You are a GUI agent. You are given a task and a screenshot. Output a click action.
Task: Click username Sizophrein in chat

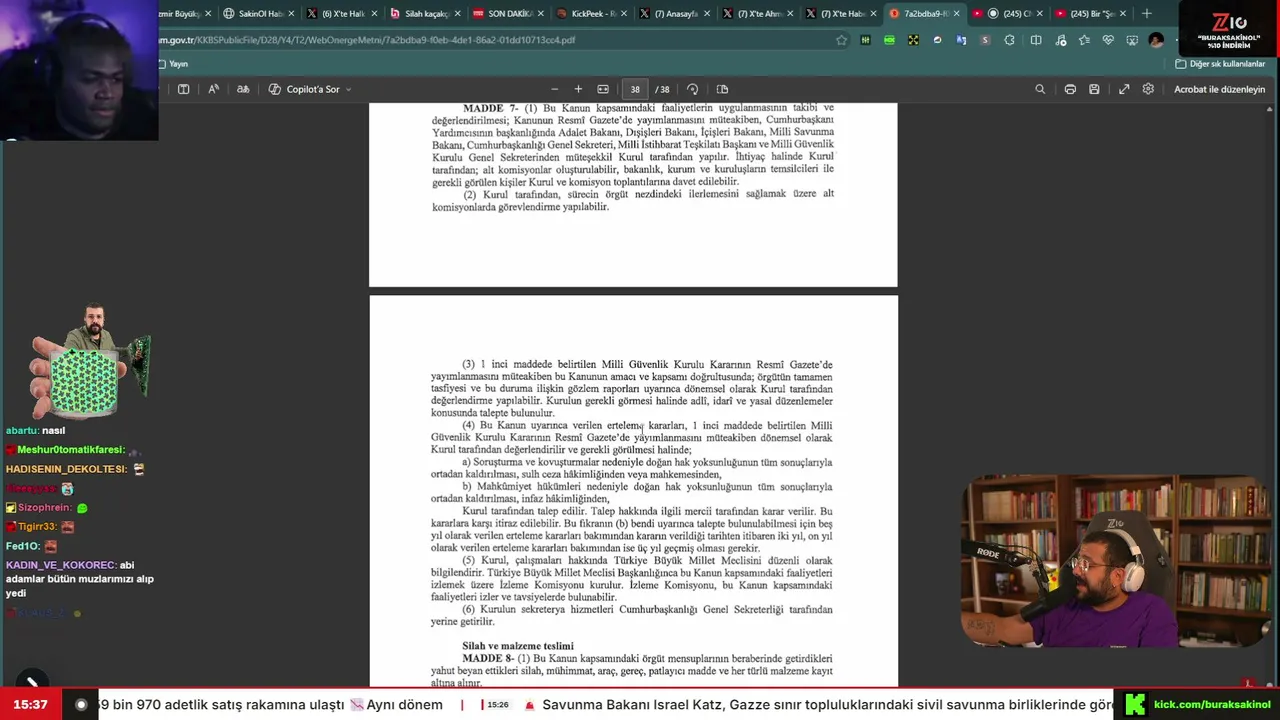click(x=44, y=508)
